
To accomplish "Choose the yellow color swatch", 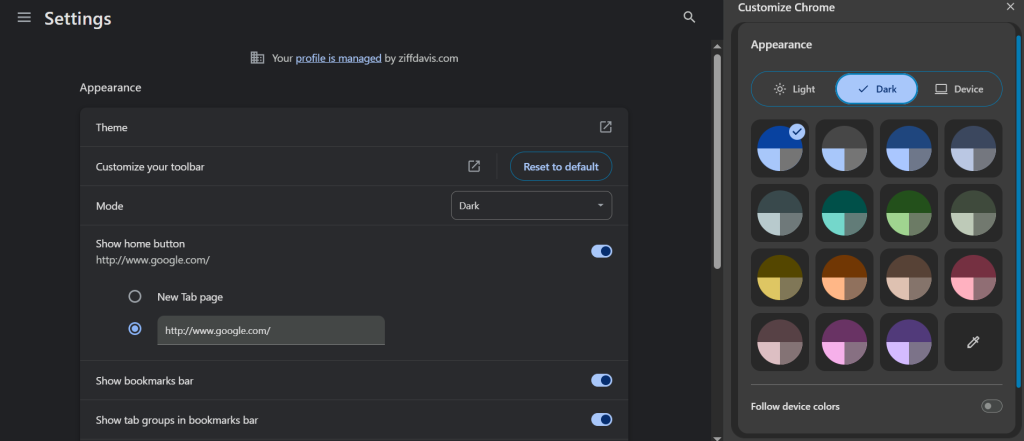I will (780, 278).
